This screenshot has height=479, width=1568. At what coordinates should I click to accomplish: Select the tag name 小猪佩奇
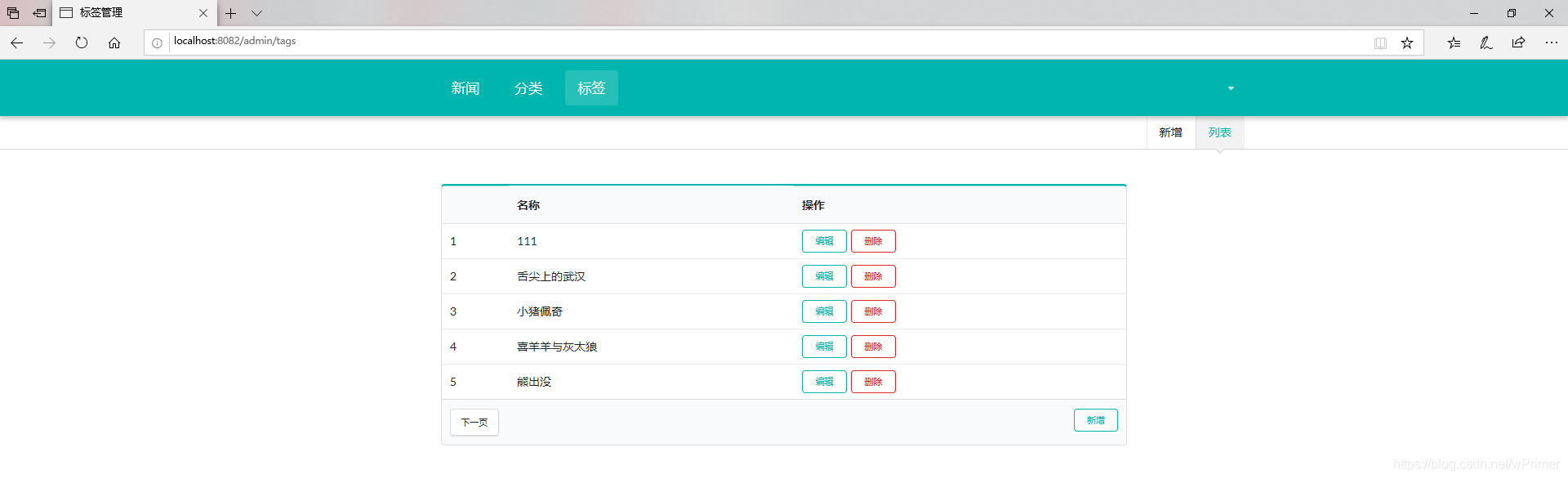(540, 311)
